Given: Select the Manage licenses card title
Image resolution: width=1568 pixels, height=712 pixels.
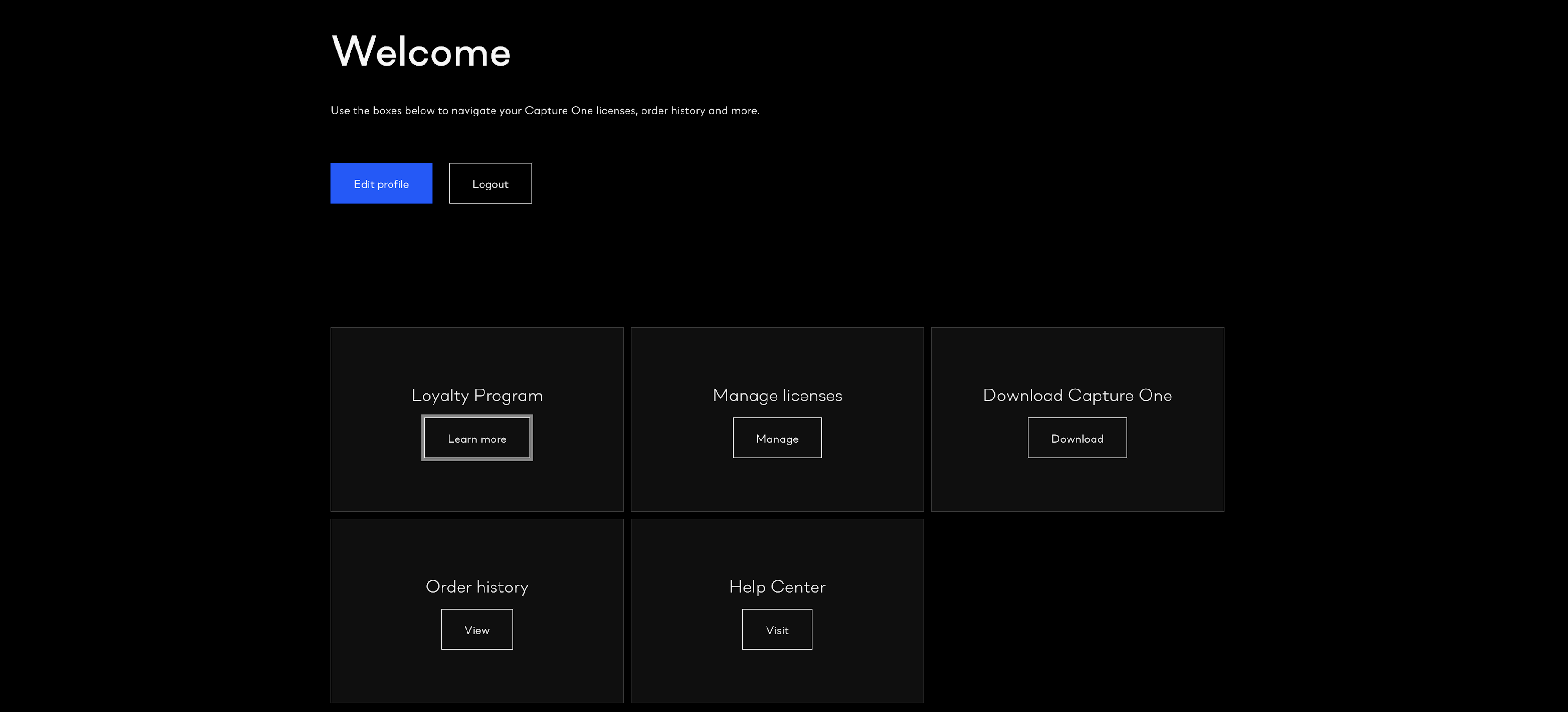Looking at the screenshot, I should pos(777,396).
